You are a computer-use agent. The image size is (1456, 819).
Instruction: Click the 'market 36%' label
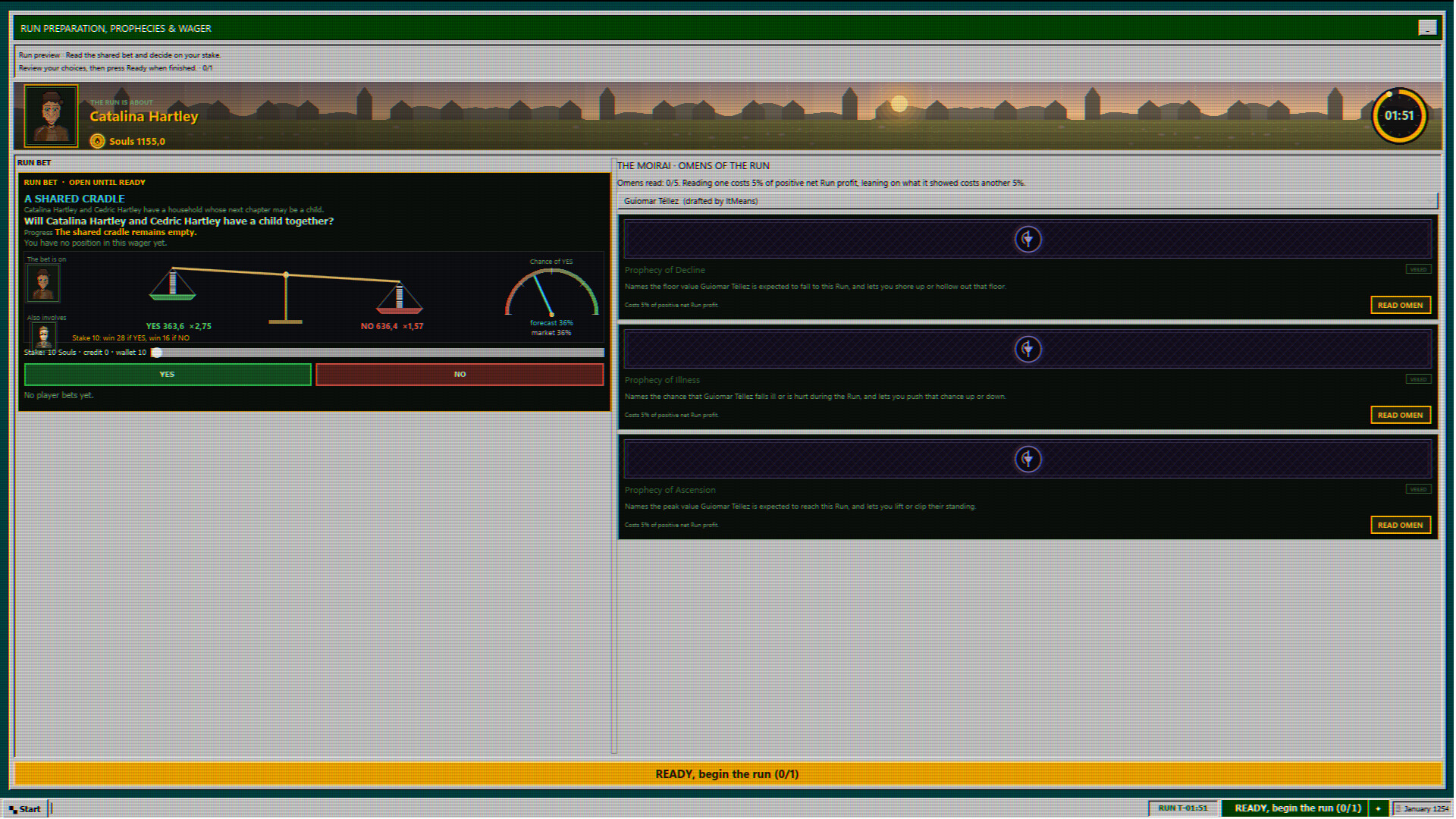coord(551,333)
